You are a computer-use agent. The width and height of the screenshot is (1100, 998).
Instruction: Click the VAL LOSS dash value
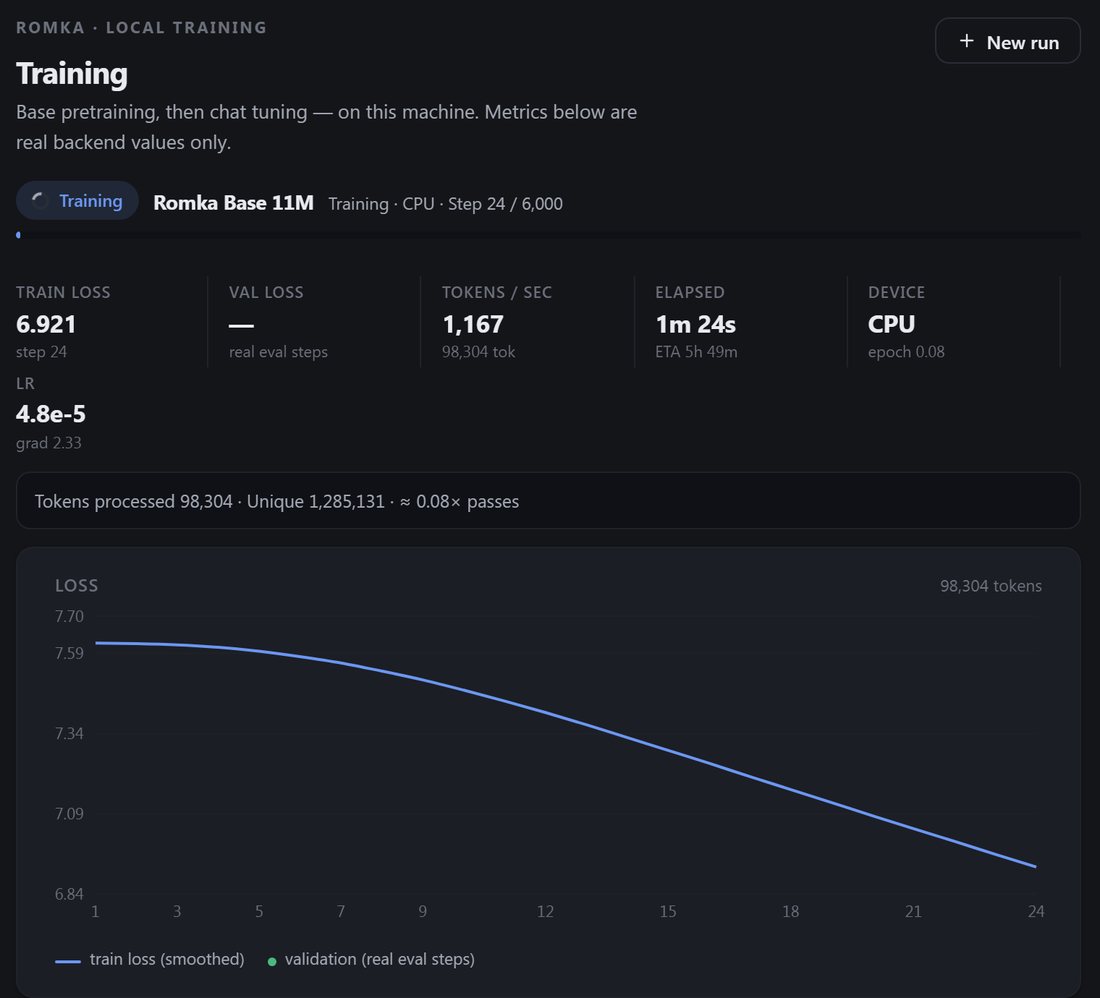point(241,325)
